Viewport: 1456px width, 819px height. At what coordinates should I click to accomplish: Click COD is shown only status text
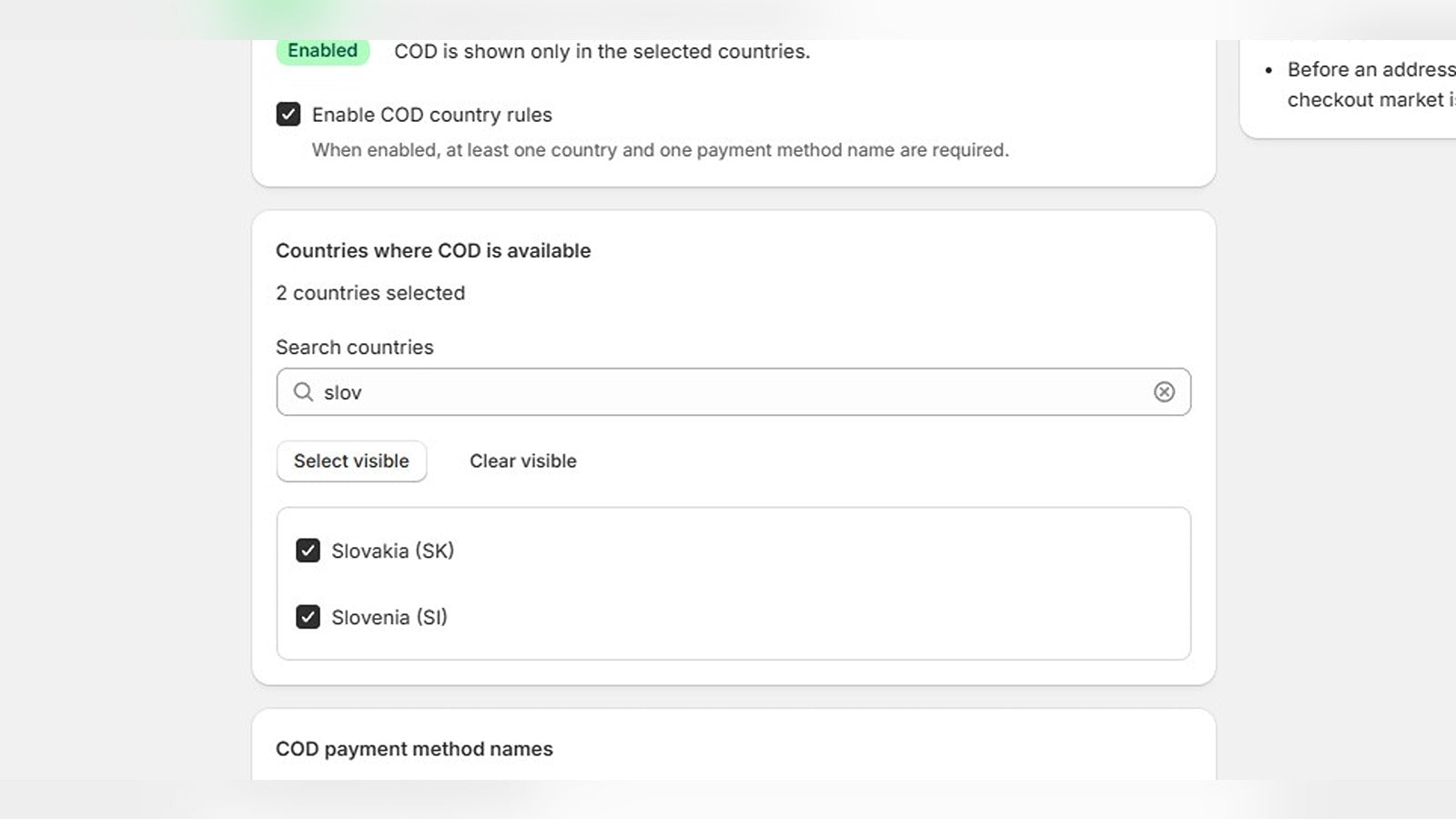pos(602,52)
